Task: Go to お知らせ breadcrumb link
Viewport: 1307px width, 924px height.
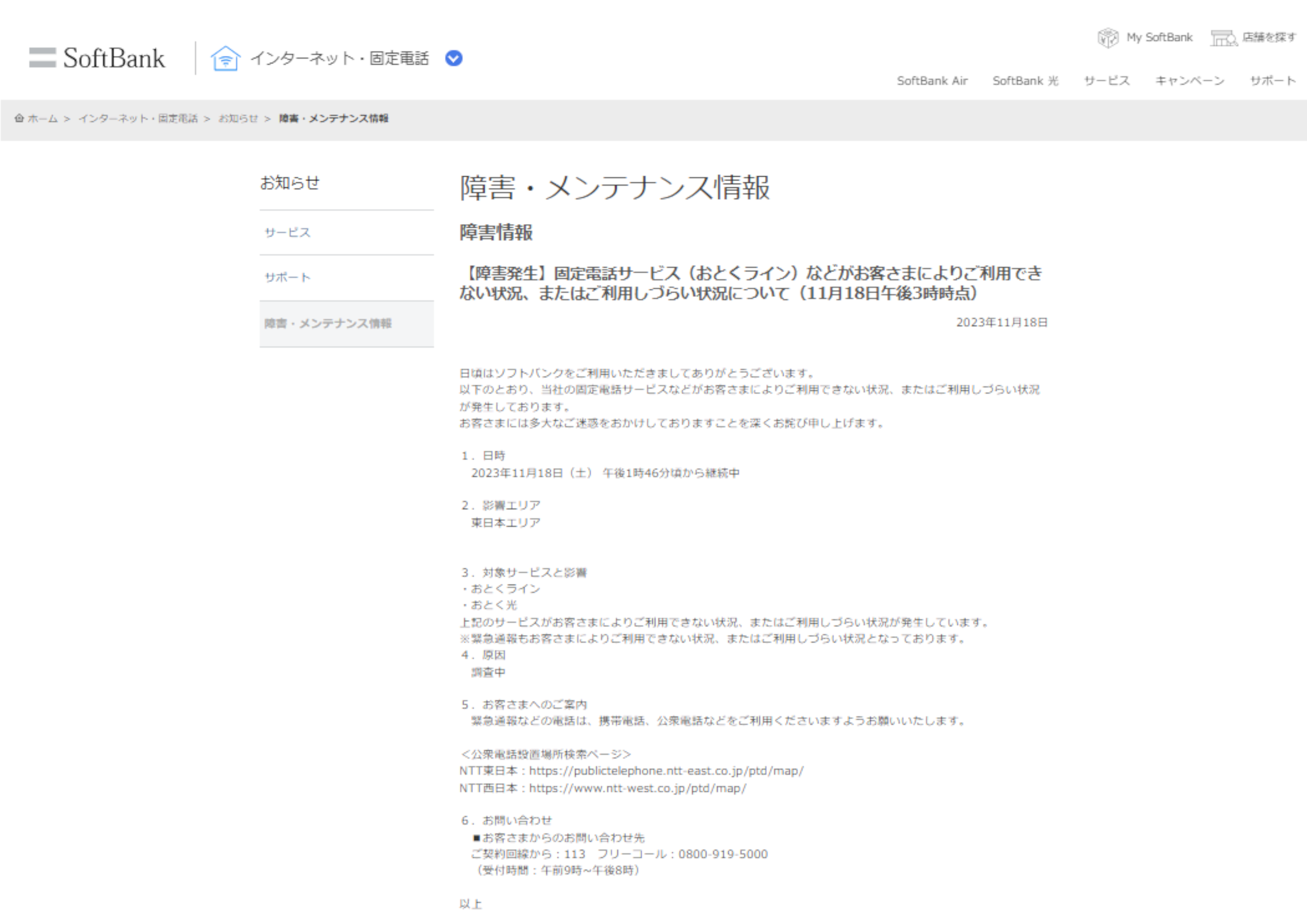Action: tap(238, 118)
